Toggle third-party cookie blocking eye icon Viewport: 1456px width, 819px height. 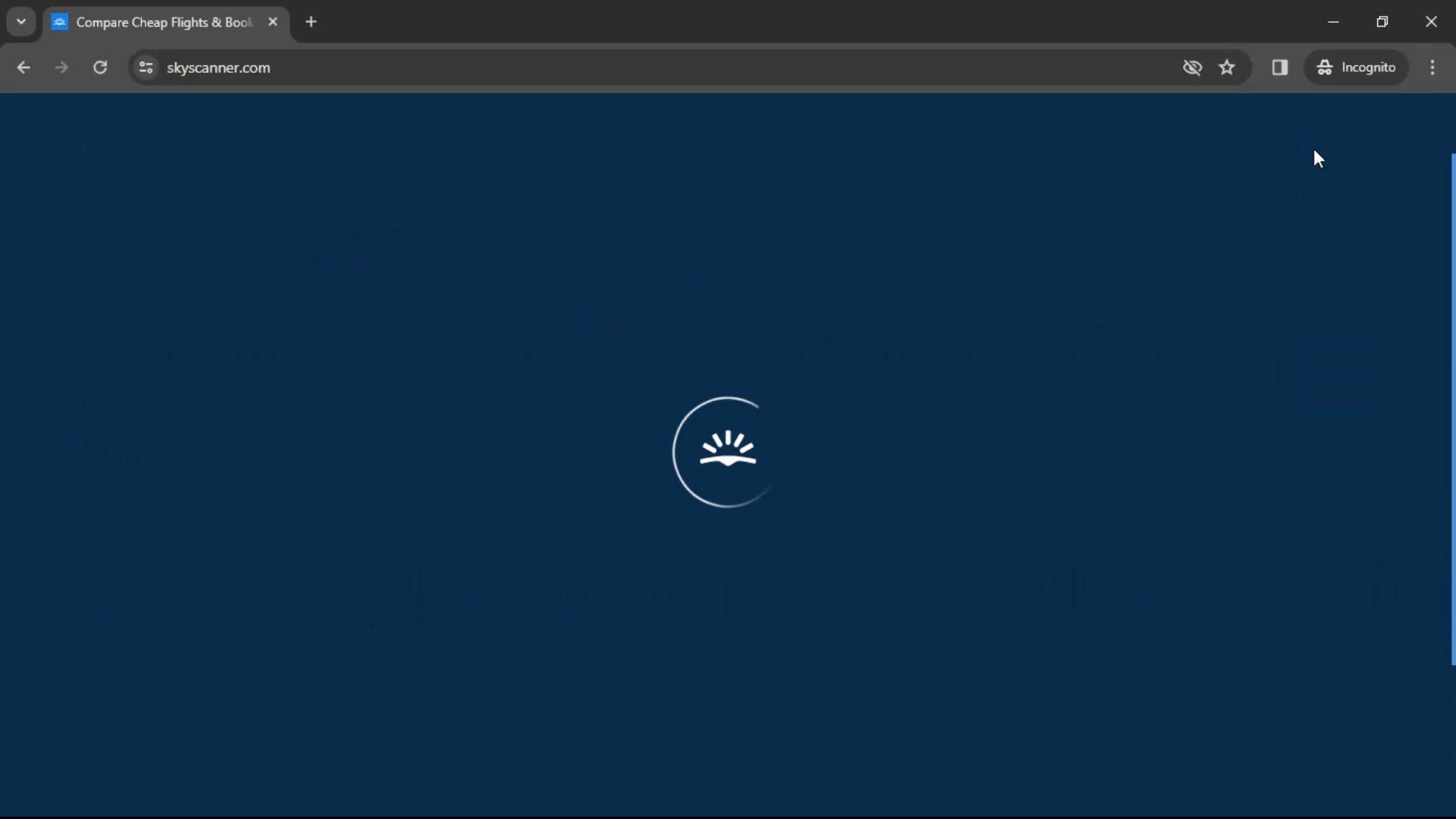[x=1192, y=67]
